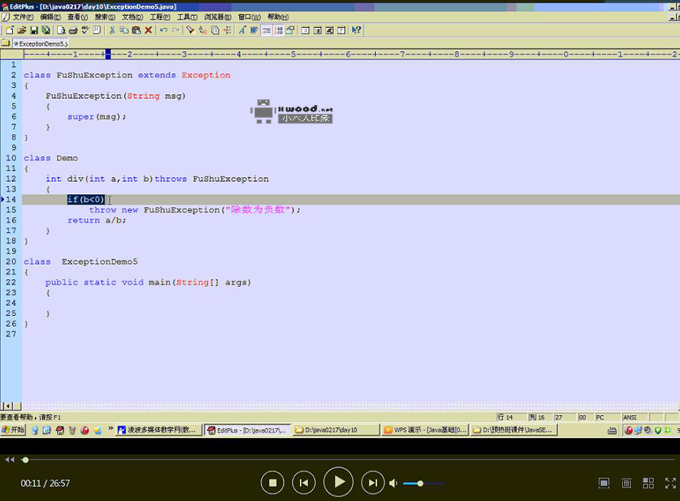This screenshot has height=501, width=680.
Task: Open the 工程(P) menu
Action: [x=160, y=17]
